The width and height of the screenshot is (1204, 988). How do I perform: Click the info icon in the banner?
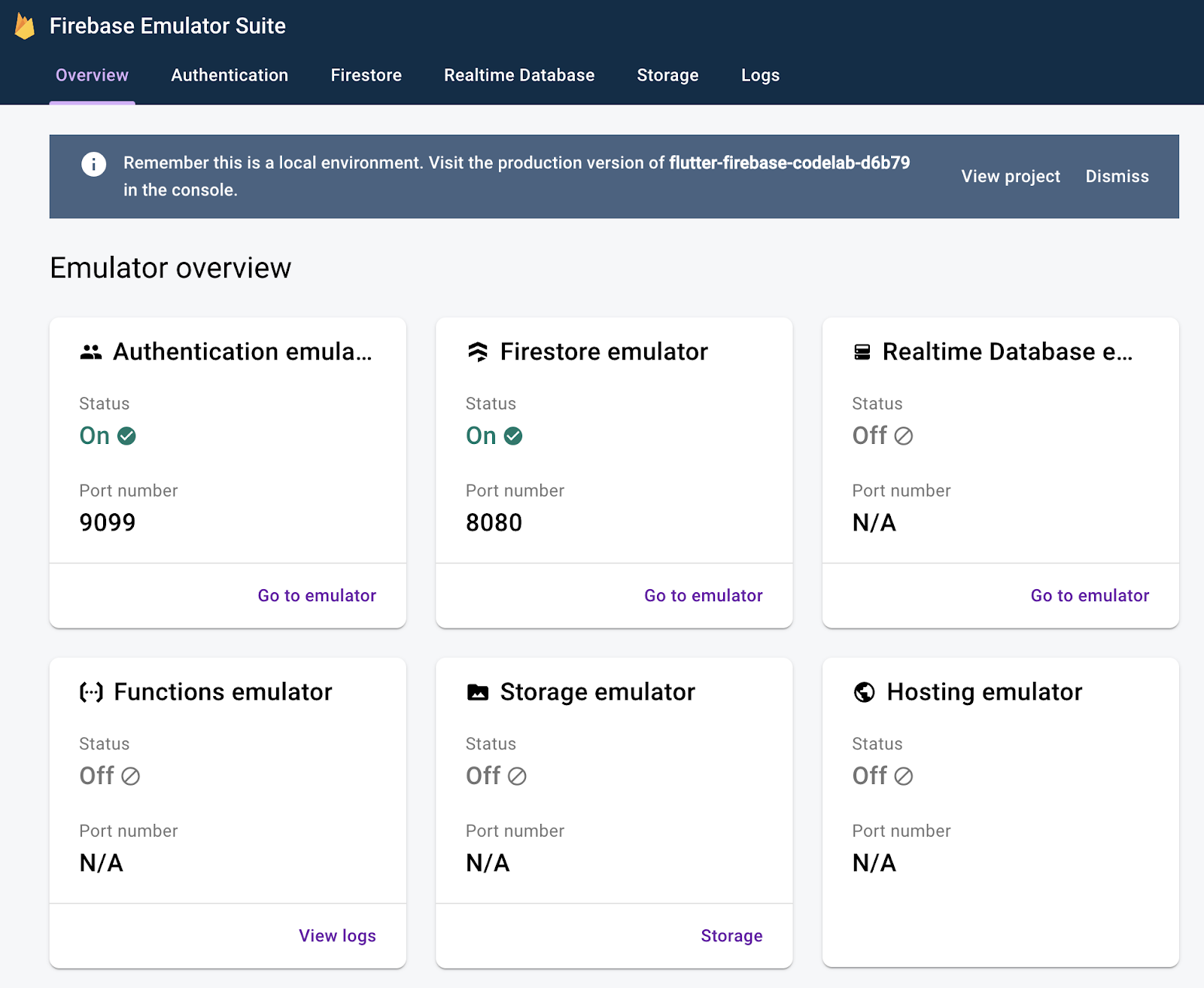coord(93,164)
